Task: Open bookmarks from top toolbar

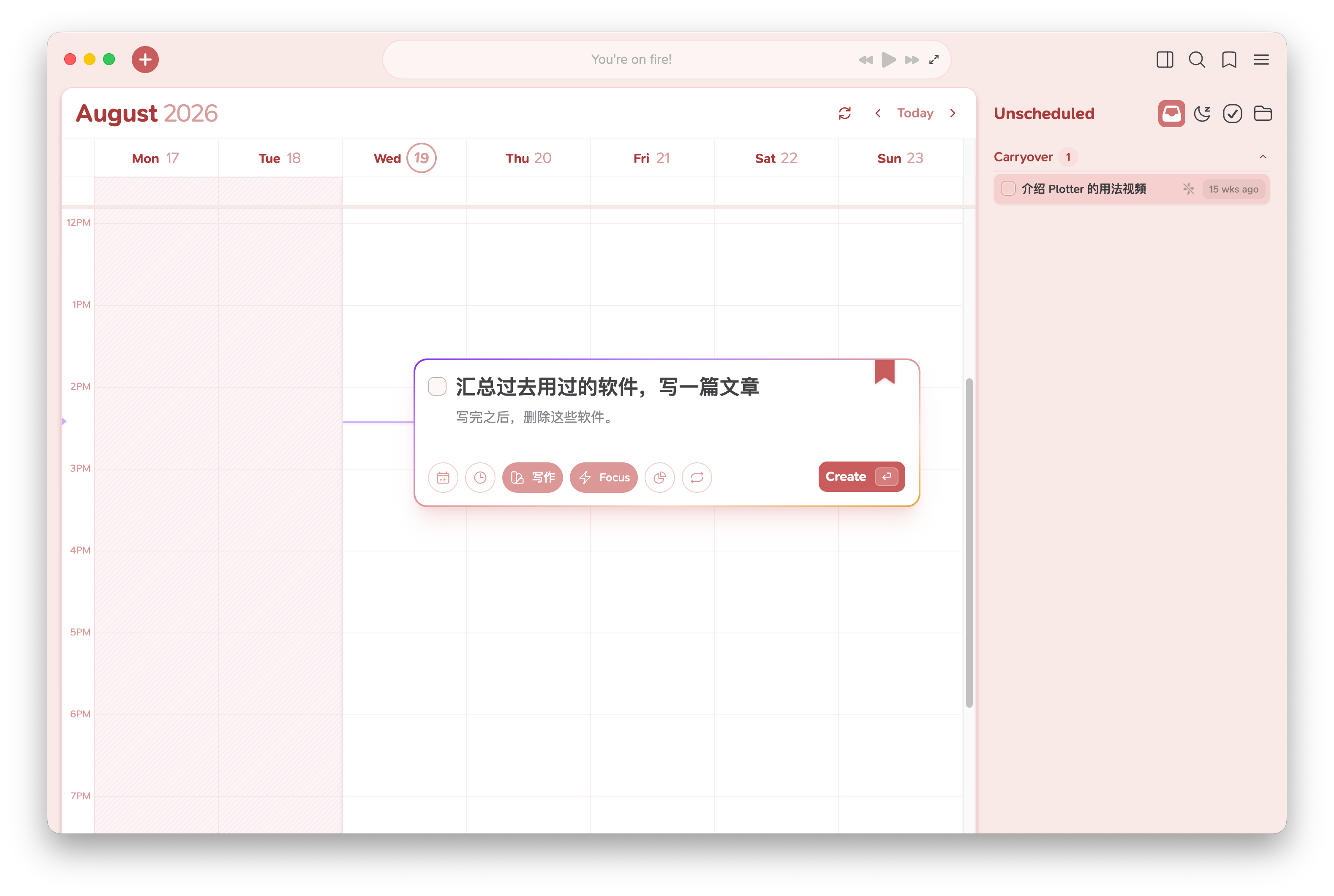Action: pos(1229,60)
